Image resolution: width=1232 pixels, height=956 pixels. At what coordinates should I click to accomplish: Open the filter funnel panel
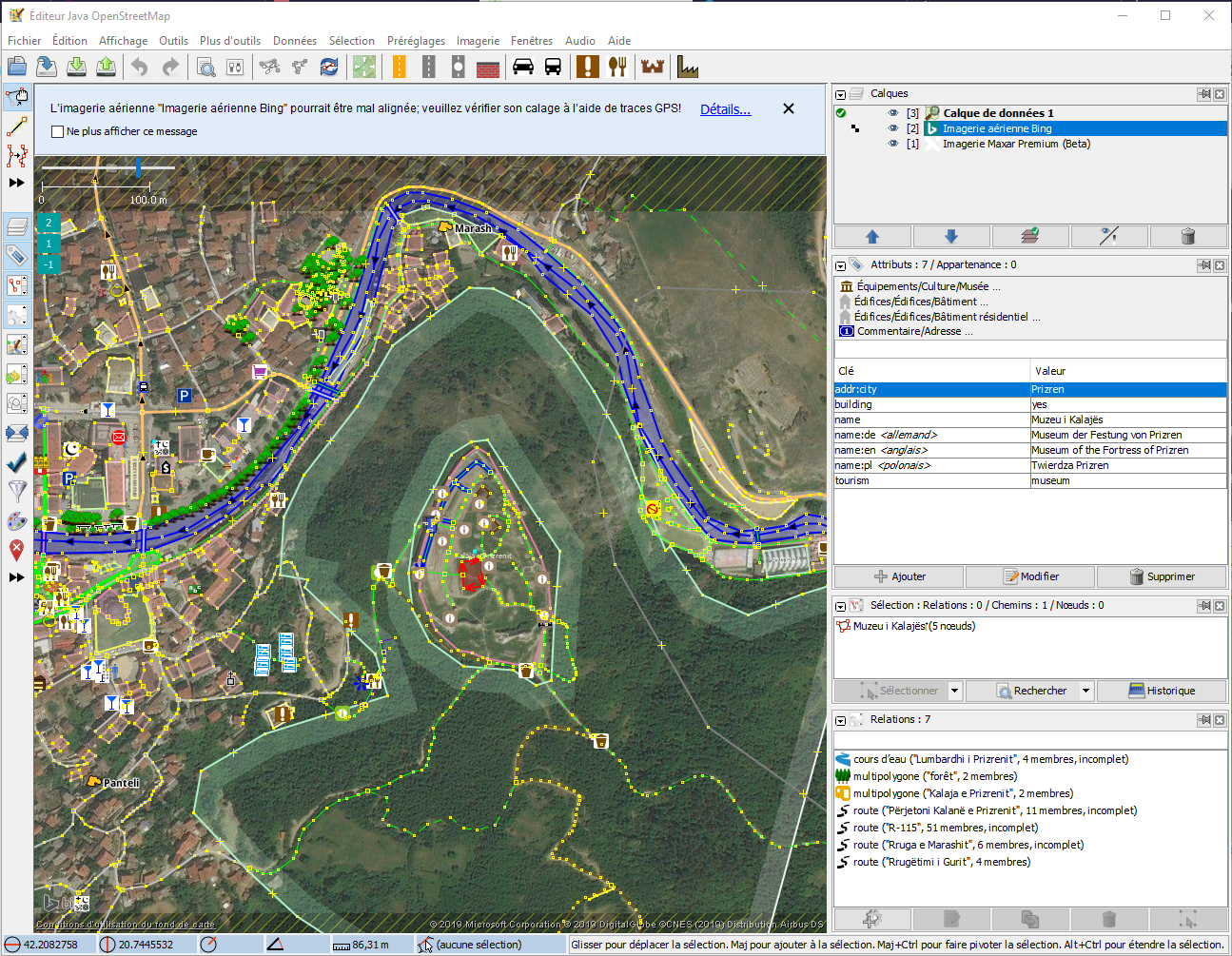click(x=17, y=491)
